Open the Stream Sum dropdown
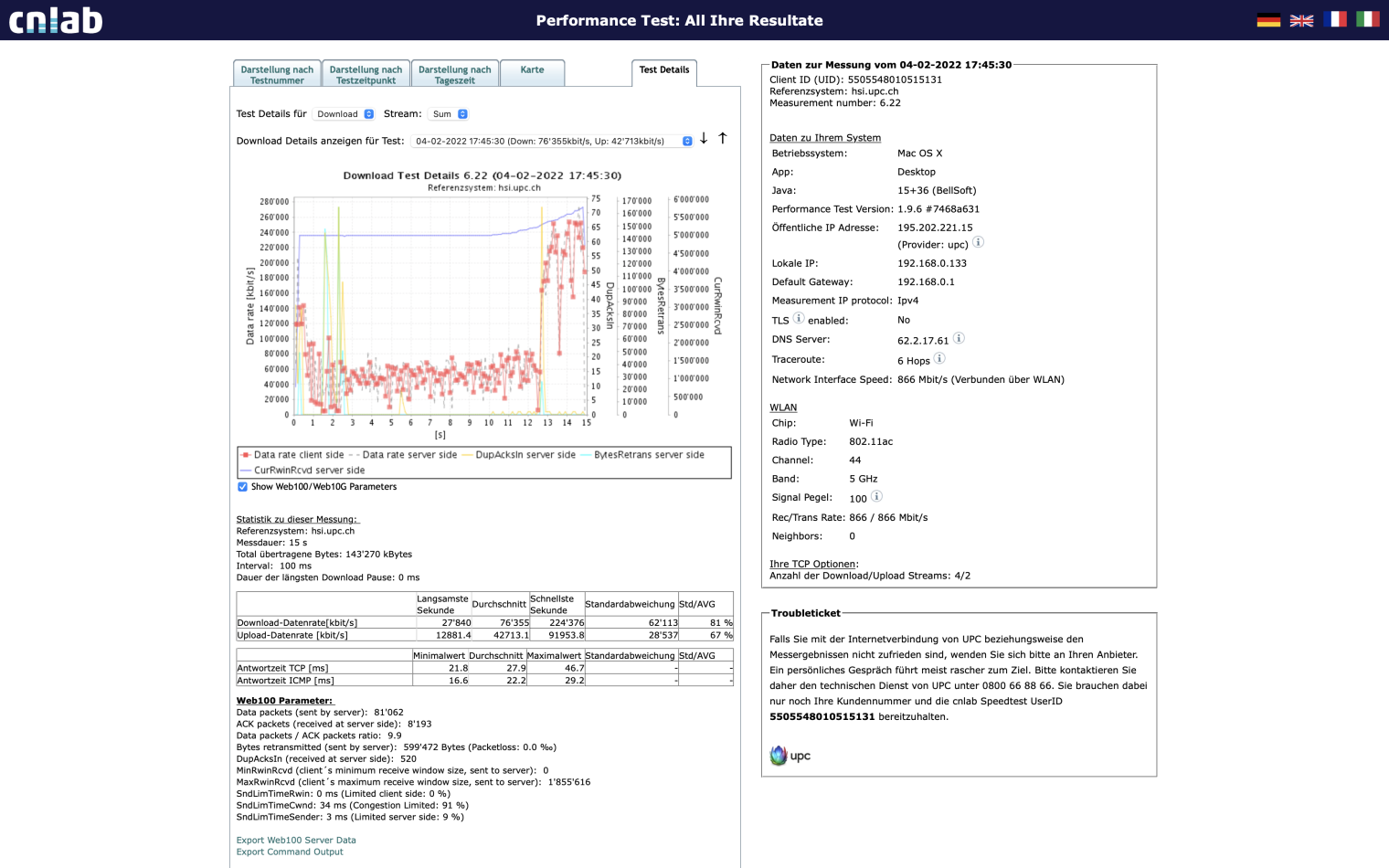This screenshot has width=1389, height=868. pos(450,114)
